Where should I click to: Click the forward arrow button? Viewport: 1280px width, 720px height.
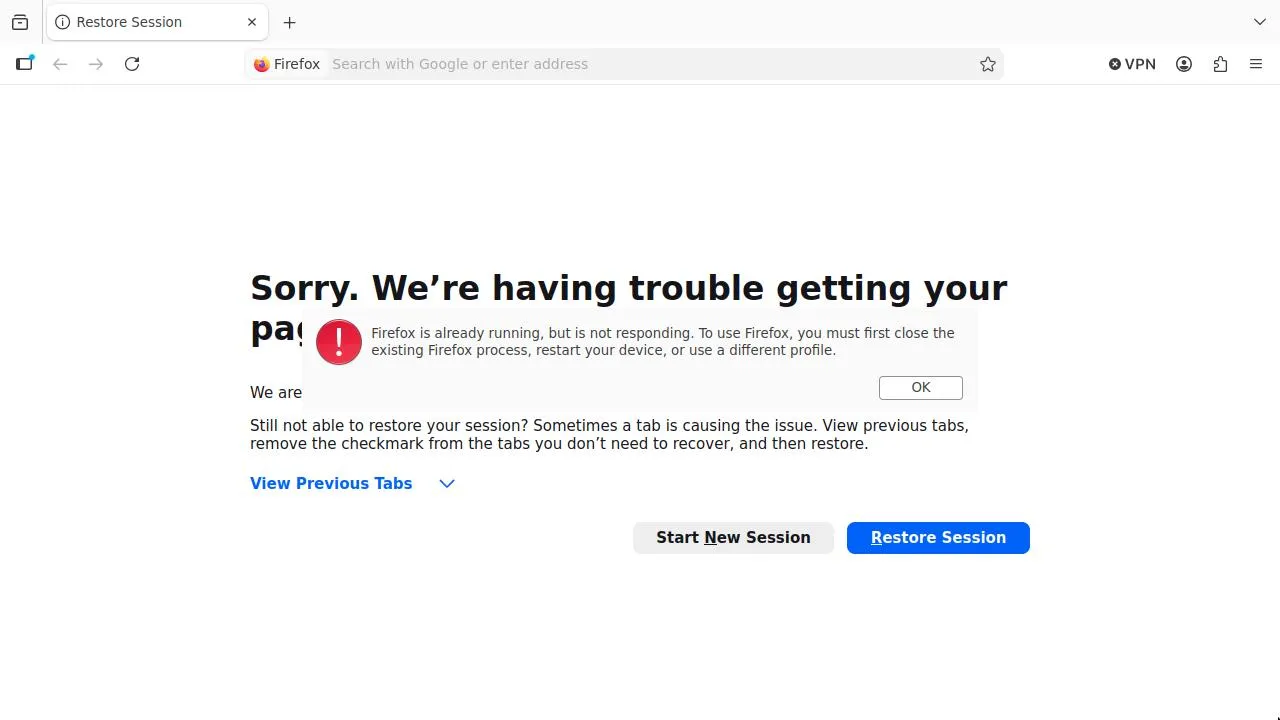pyautogui.click(x=96, y=64)
